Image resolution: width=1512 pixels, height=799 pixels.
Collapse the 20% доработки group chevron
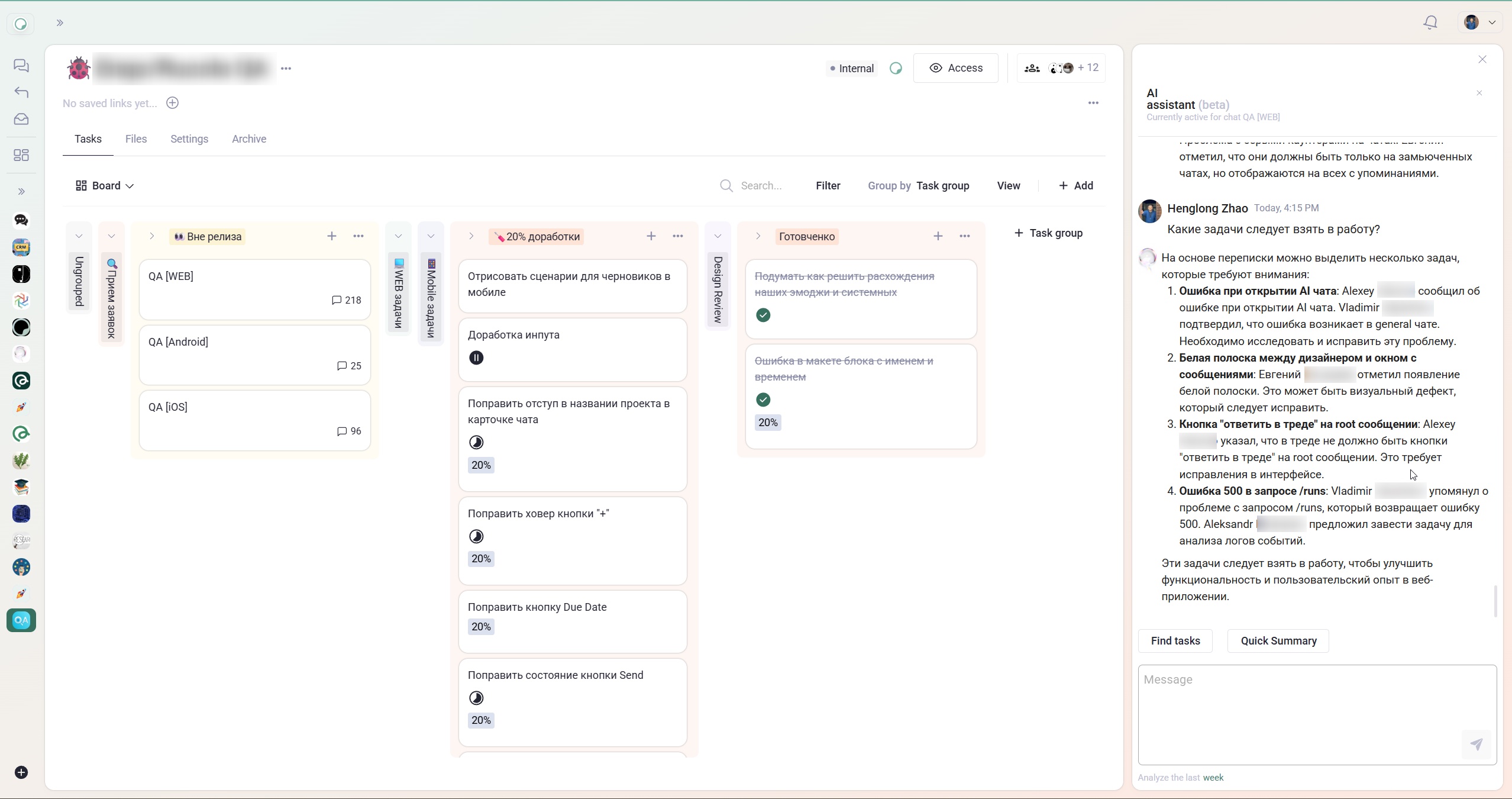pos(471,236)
